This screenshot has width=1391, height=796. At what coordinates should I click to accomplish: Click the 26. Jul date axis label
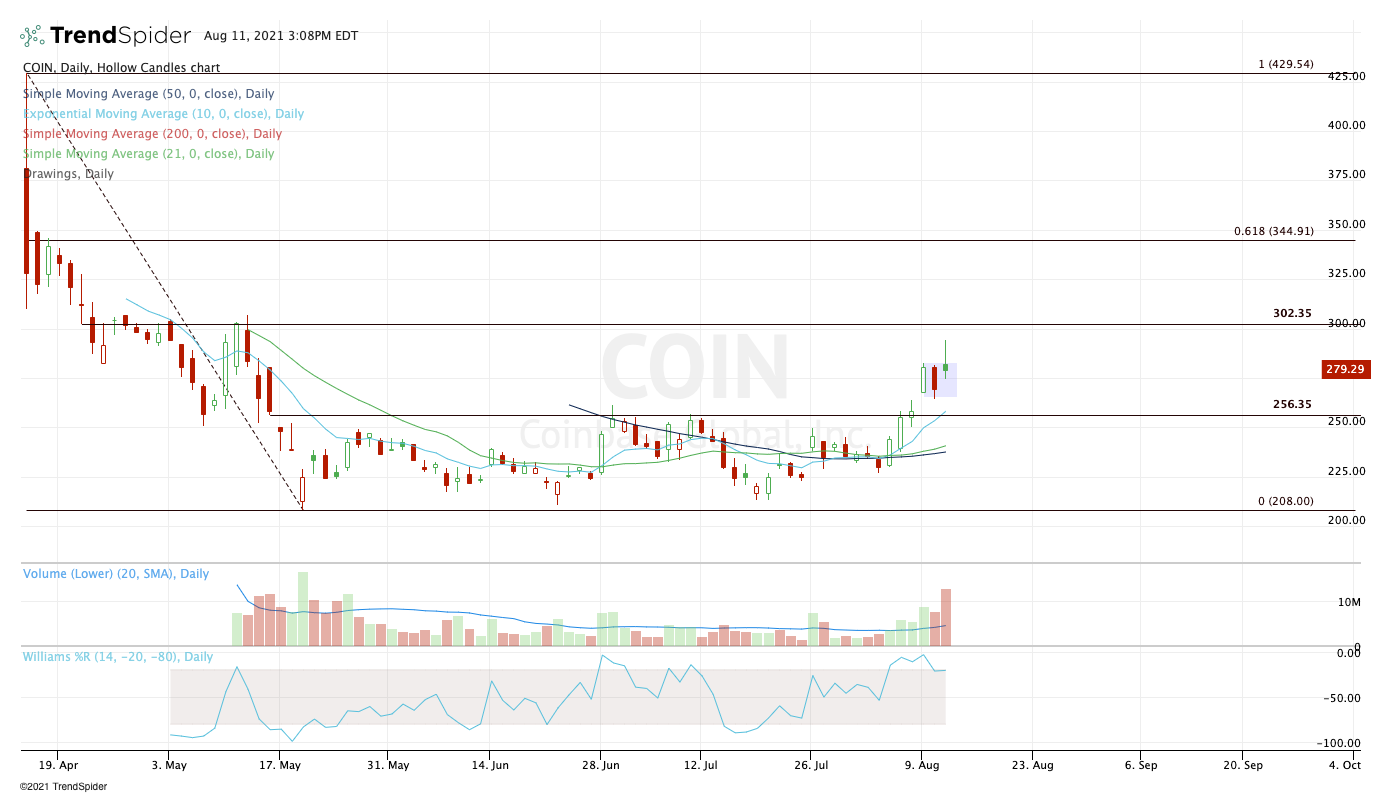[811, 765]
